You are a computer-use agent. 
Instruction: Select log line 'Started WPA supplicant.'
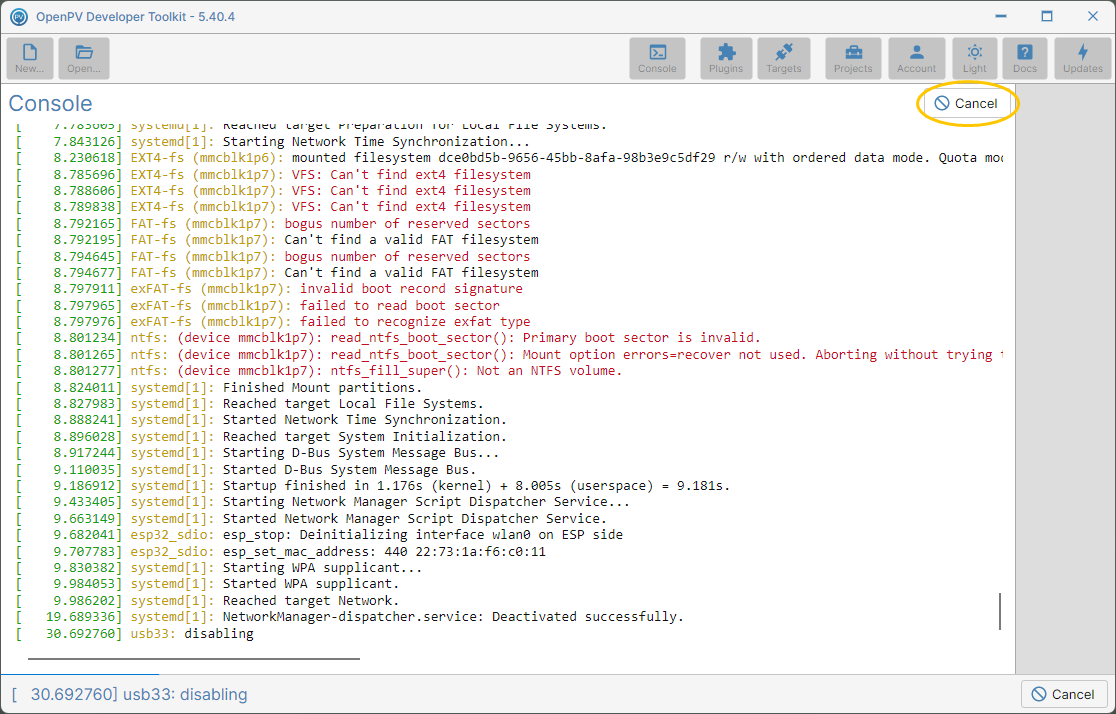coord(208,584)
